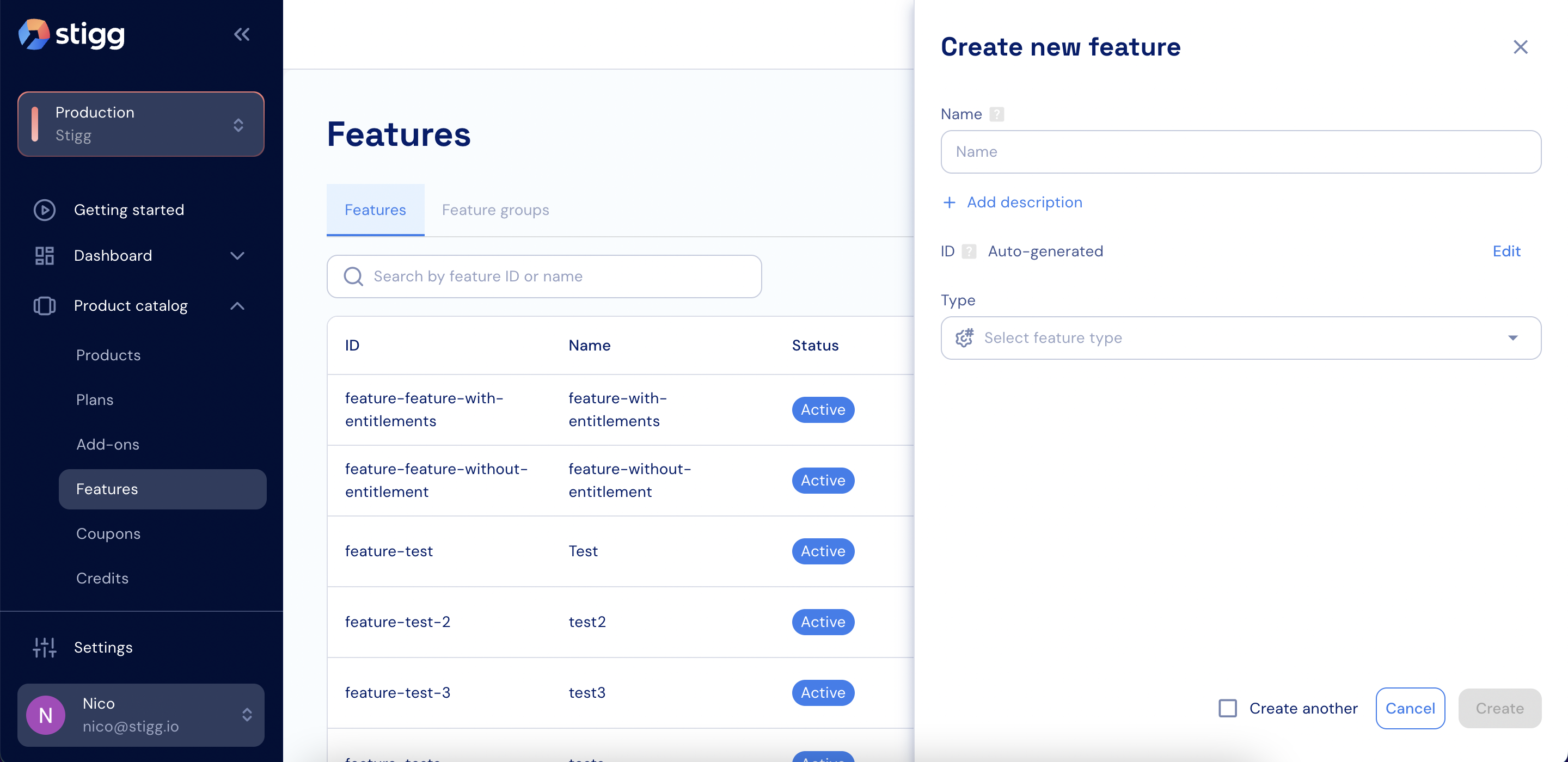
Task: Click the Dashboard grid icon
Action: [x=44, y=256]
